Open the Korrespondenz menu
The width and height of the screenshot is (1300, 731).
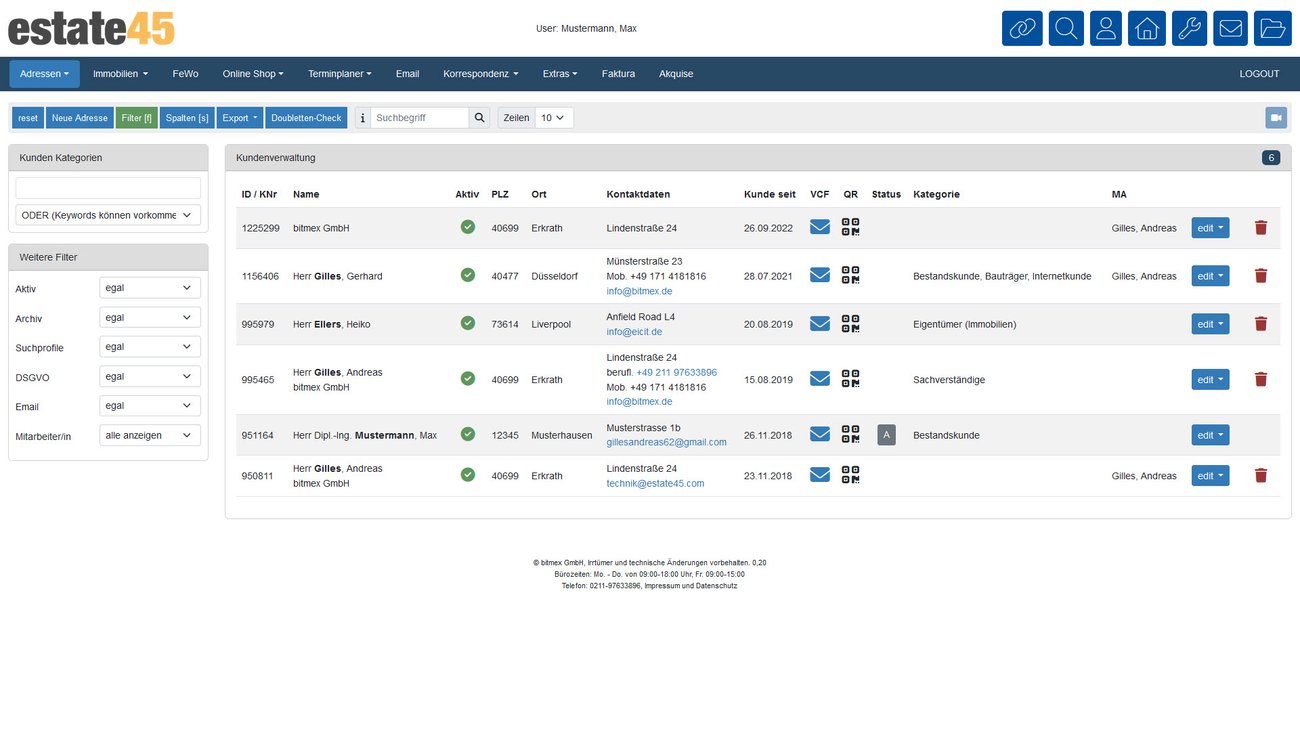[481, 74]
